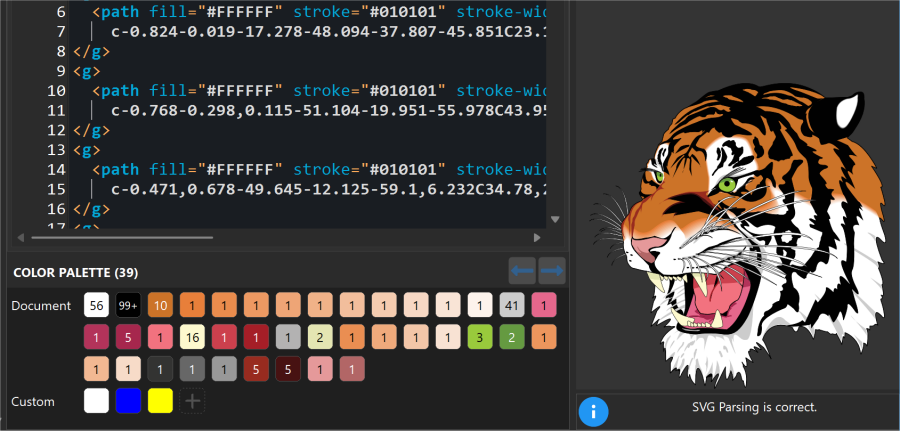This screenshot has height=431, width=900.
Task: Select the light yellow swatch labeled 16
Action: [193, 337]
